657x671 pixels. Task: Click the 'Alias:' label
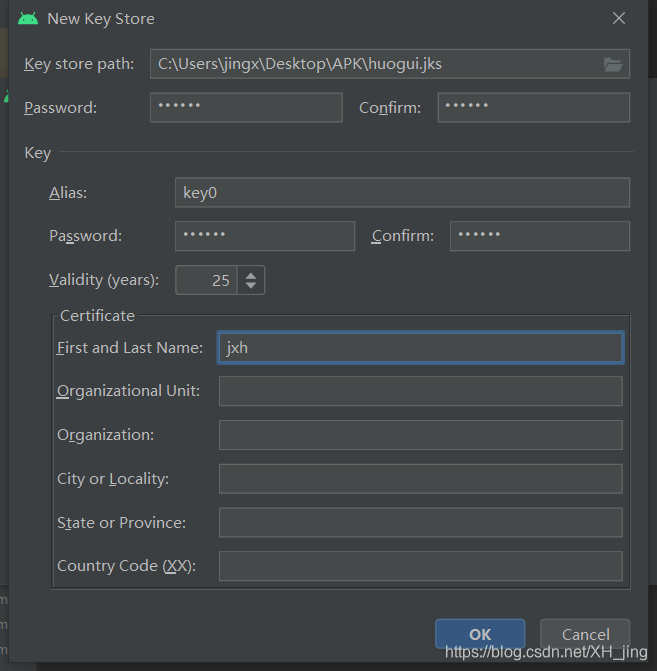click(x=68, y=193)
